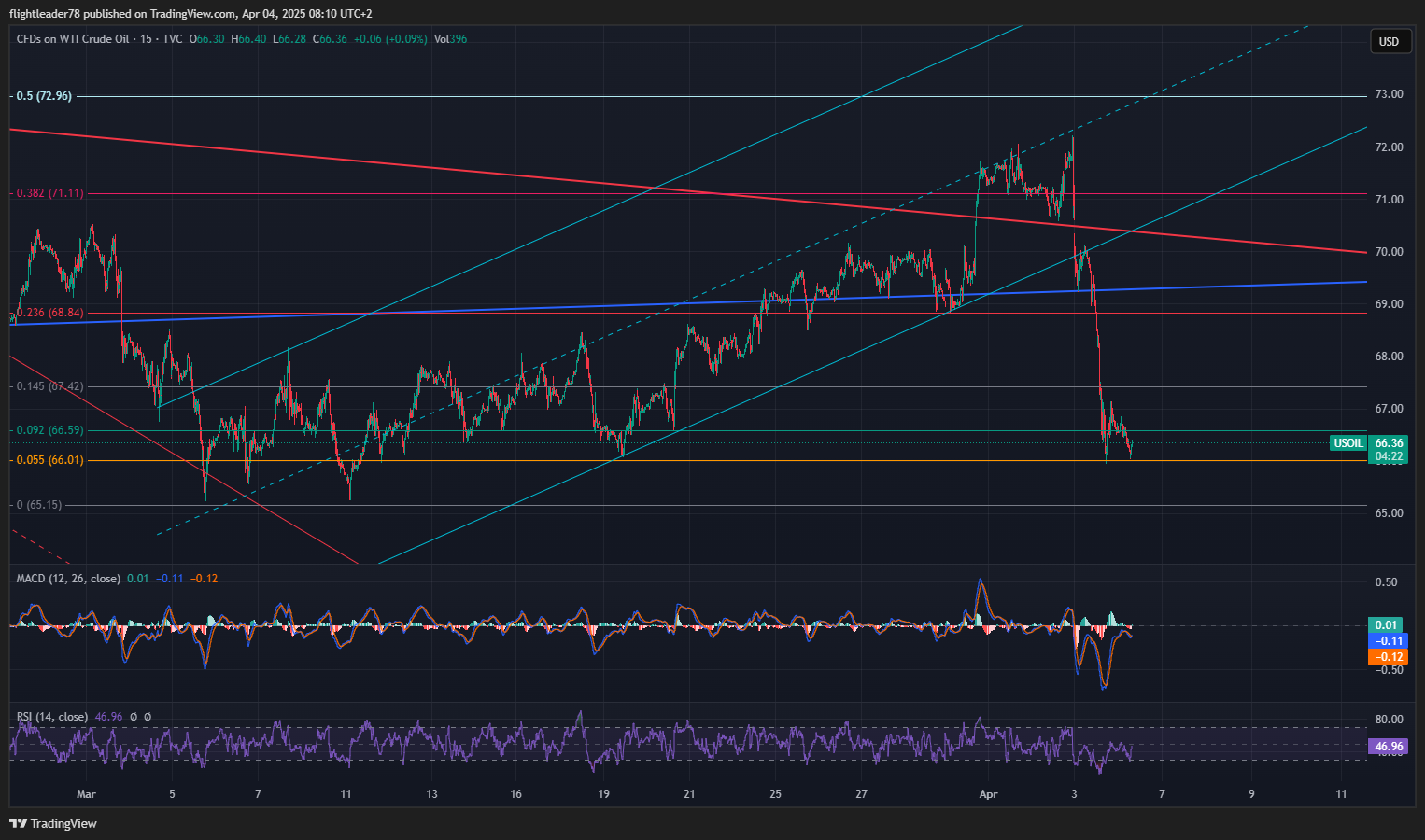Click 65.00 on the price axis
This screenshot has width=1425, height=840.
[x=1389, y=513]
